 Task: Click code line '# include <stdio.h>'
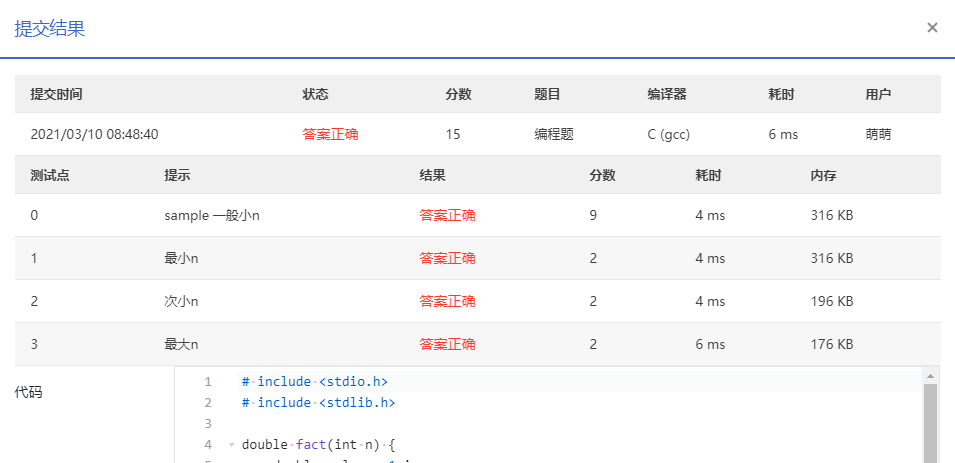(x=315, y=382)
